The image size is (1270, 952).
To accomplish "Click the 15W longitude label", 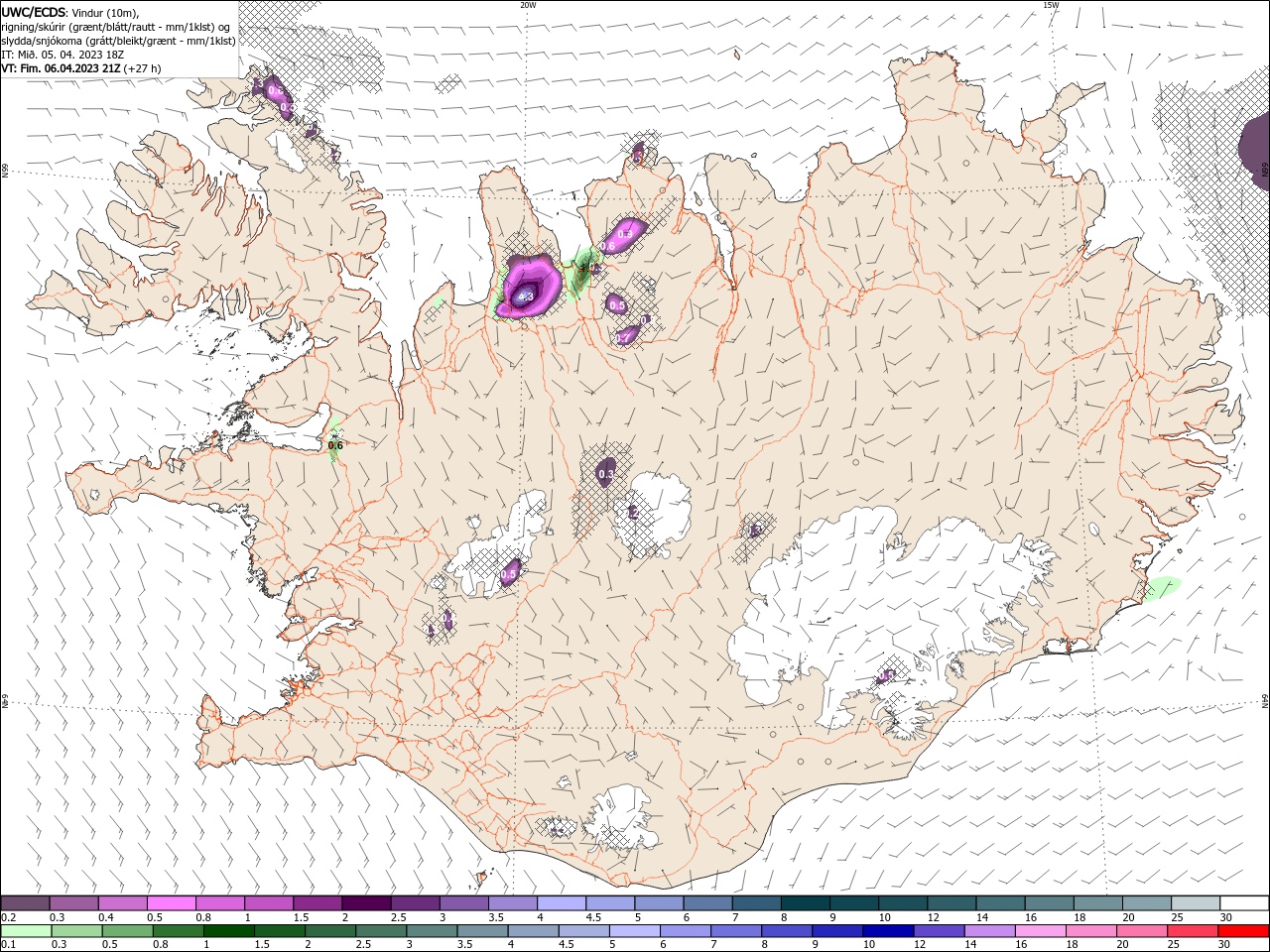I will click(x=1051, y=5).
